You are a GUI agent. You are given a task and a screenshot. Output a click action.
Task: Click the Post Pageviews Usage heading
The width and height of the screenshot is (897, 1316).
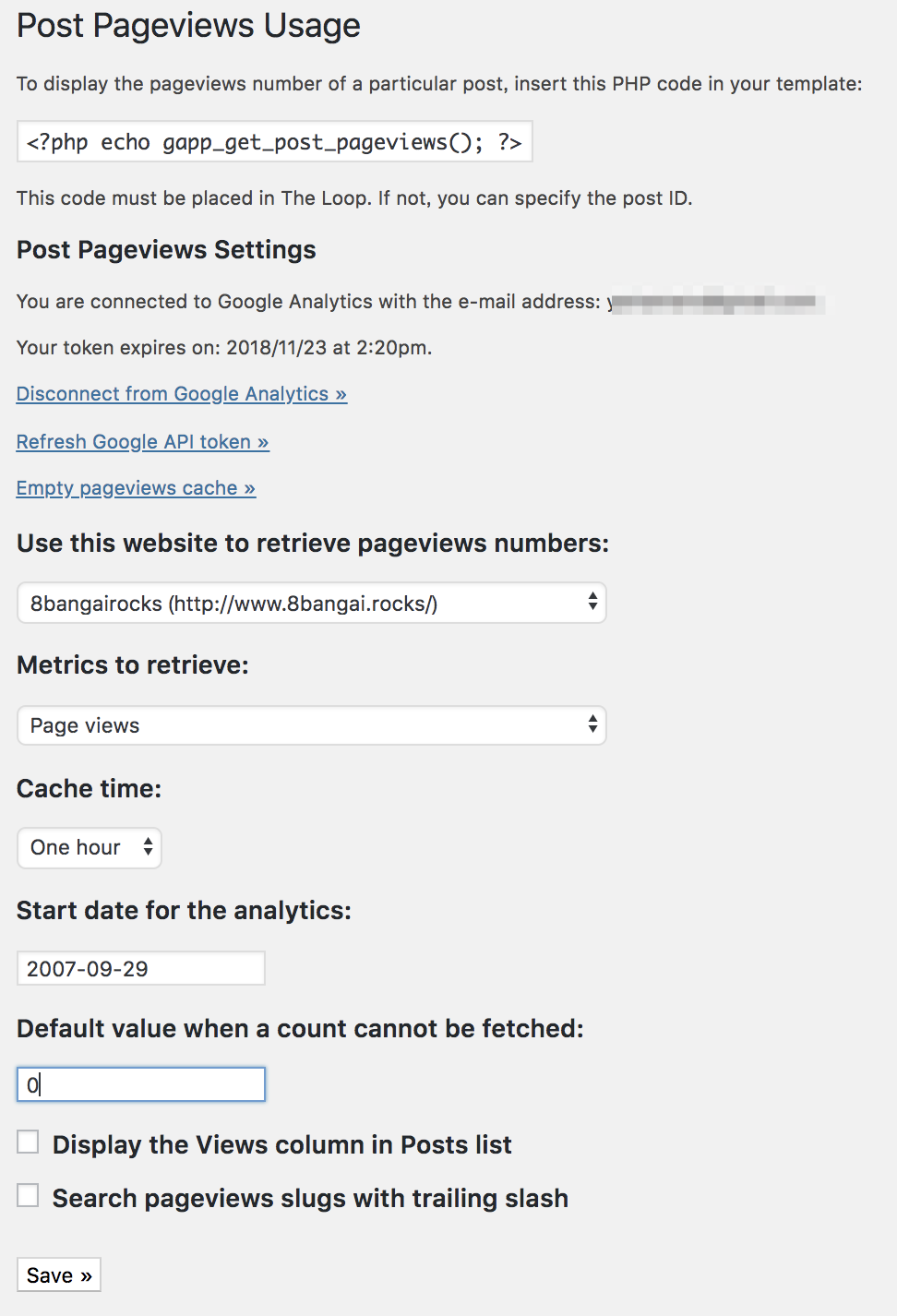[x=189, y=26]
